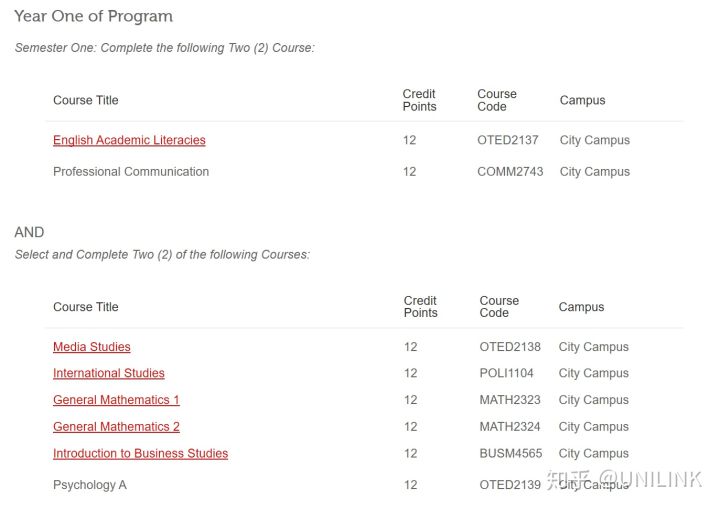Open the General Mathematics 2 link

pos(116,427)
